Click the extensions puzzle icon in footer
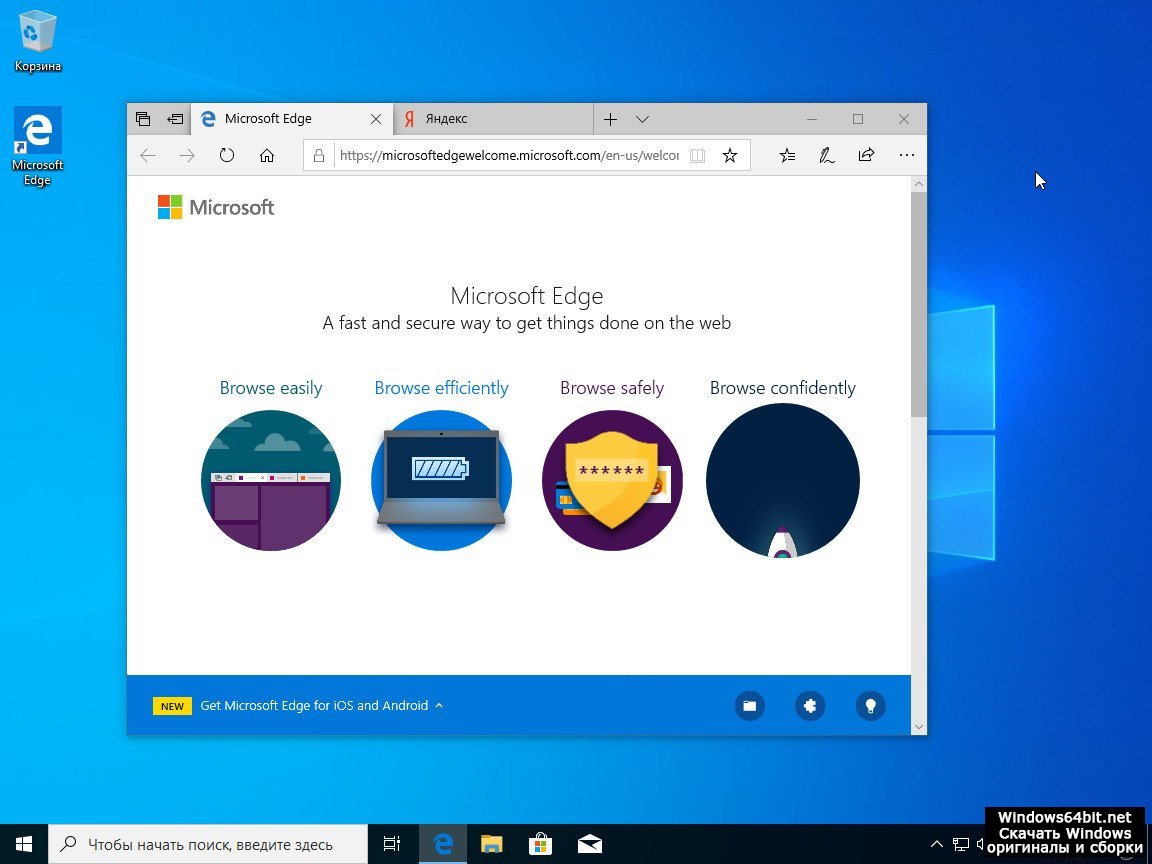Viewport: 1152px width, 864px height. tap(810, 705)
